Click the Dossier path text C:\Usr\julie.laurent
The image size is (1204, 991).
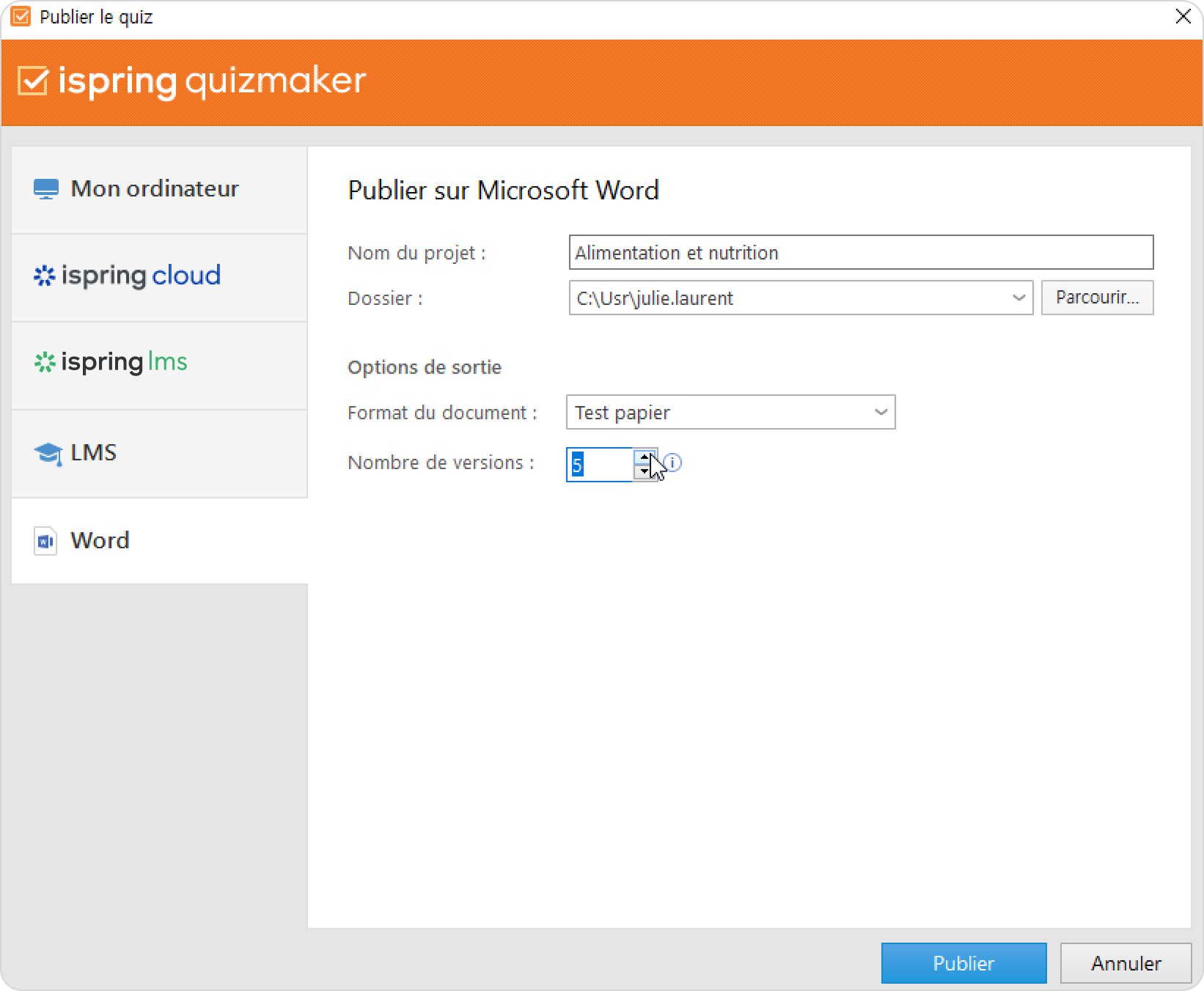(x=655, y=298)
